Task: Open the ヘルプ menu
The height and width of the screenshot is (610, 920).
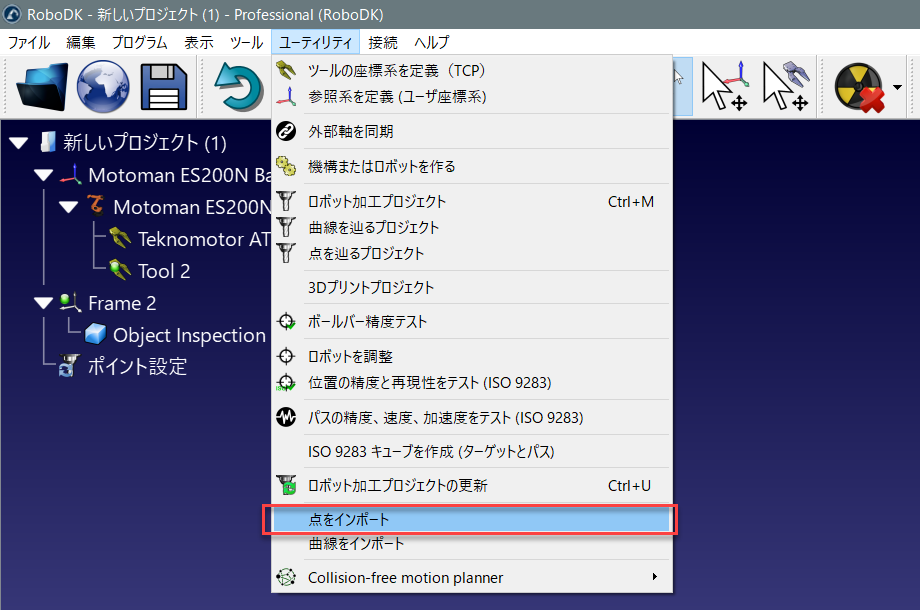Action: [432, 42]
